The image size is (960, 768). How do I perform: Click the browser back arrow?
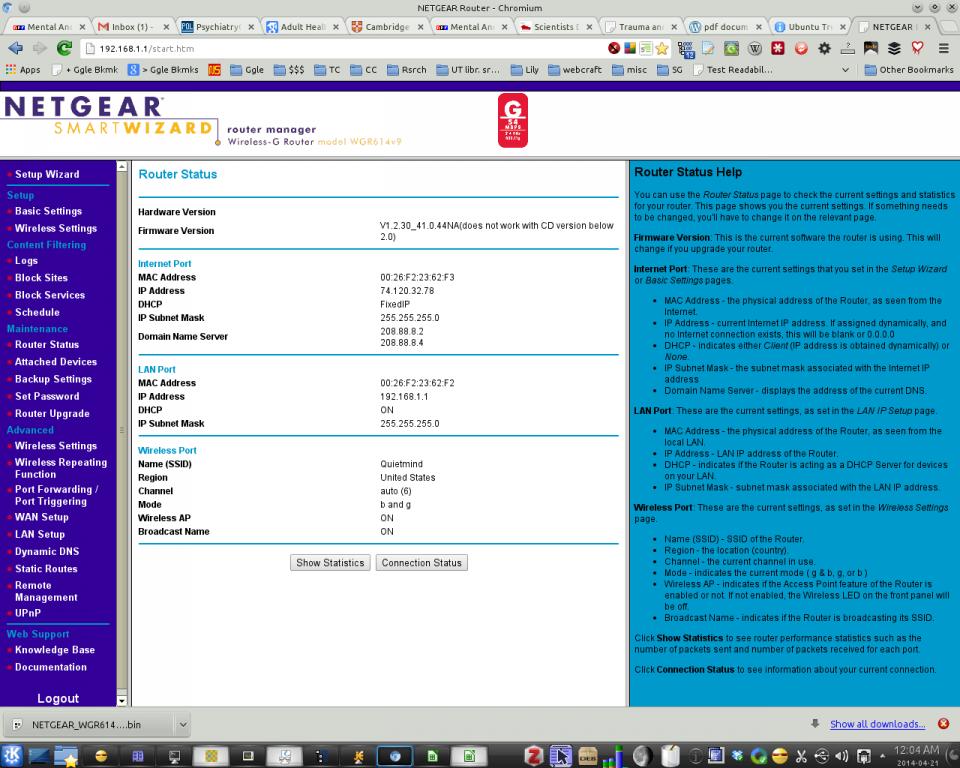[x=15, y=48]
